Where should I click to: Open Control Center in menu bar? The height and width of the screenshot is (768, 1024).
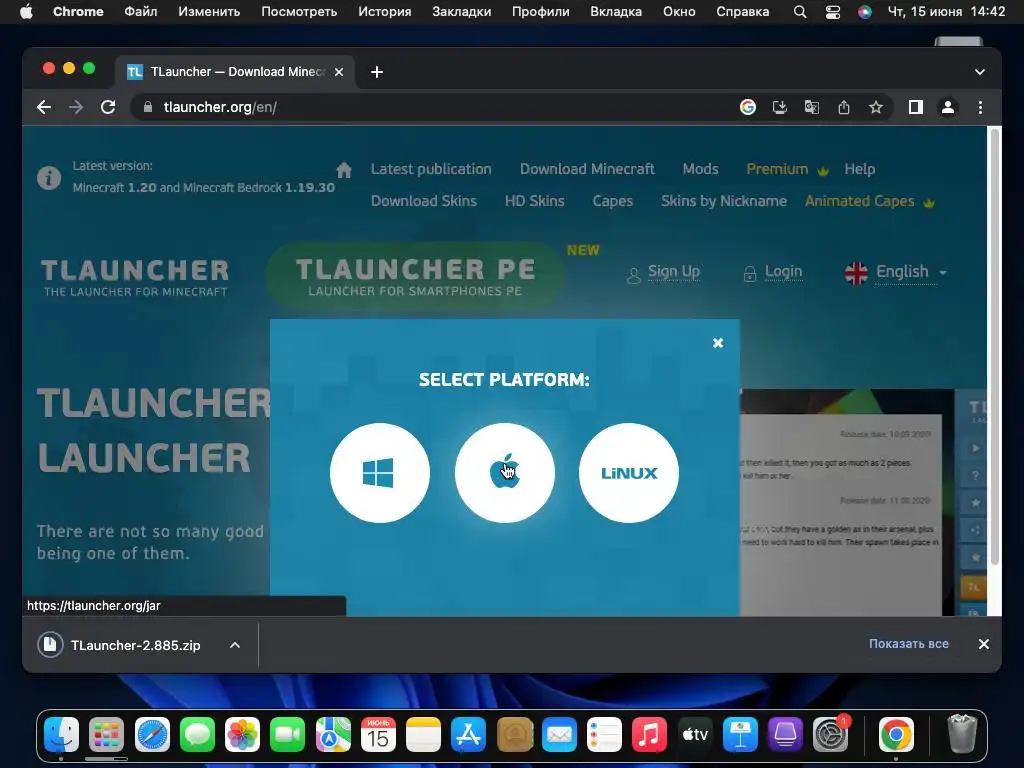(x=833, y=12)
